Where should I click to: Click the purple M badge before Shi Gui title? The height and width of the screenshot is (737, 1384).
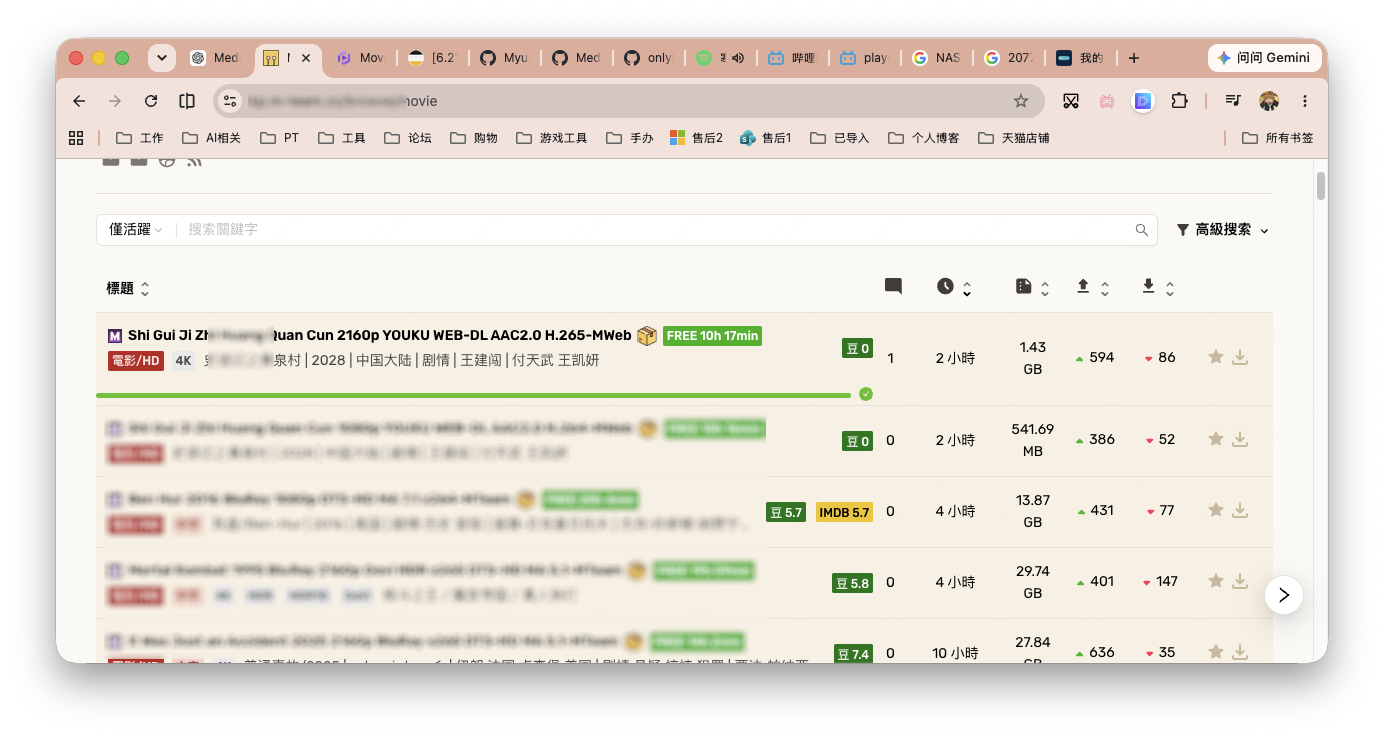click(x=115, y=336)
